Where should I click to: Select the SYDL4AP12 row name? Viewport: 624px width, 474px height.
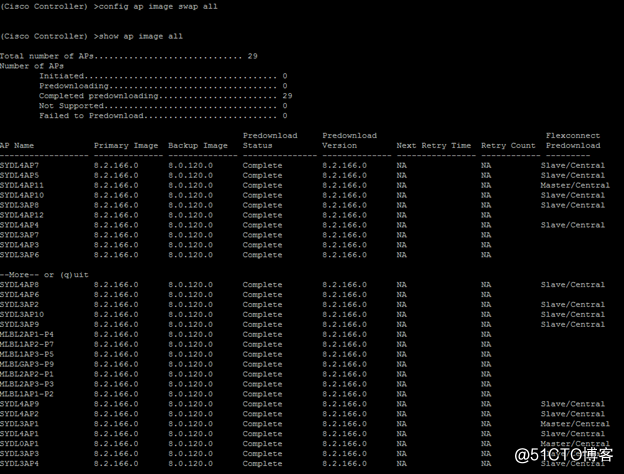click(22, 215)
